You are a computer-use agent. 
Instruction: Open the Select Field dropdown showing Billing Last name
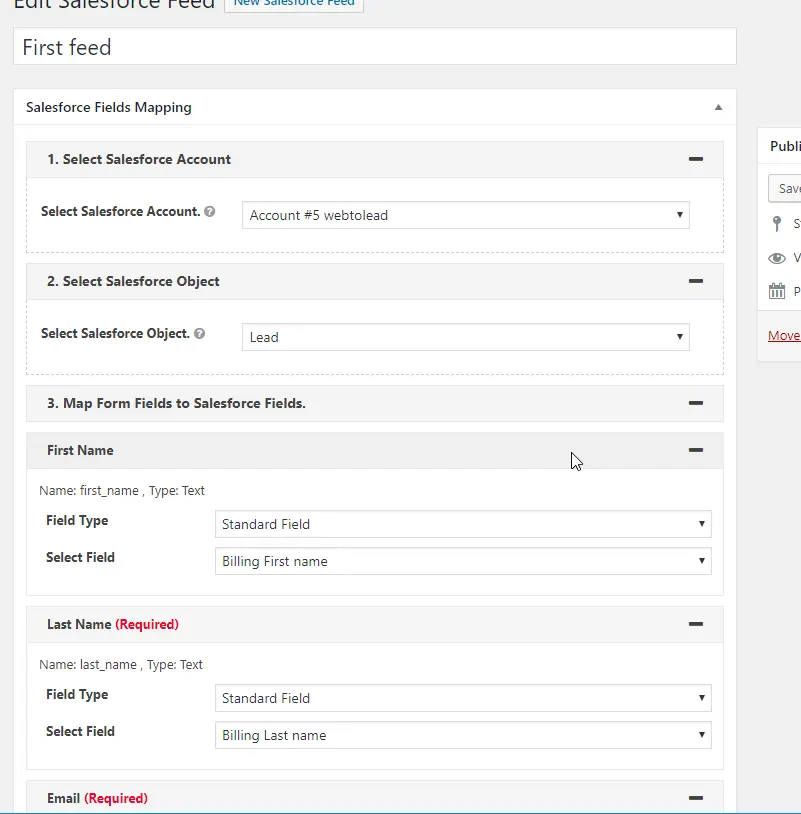(462, 735)
